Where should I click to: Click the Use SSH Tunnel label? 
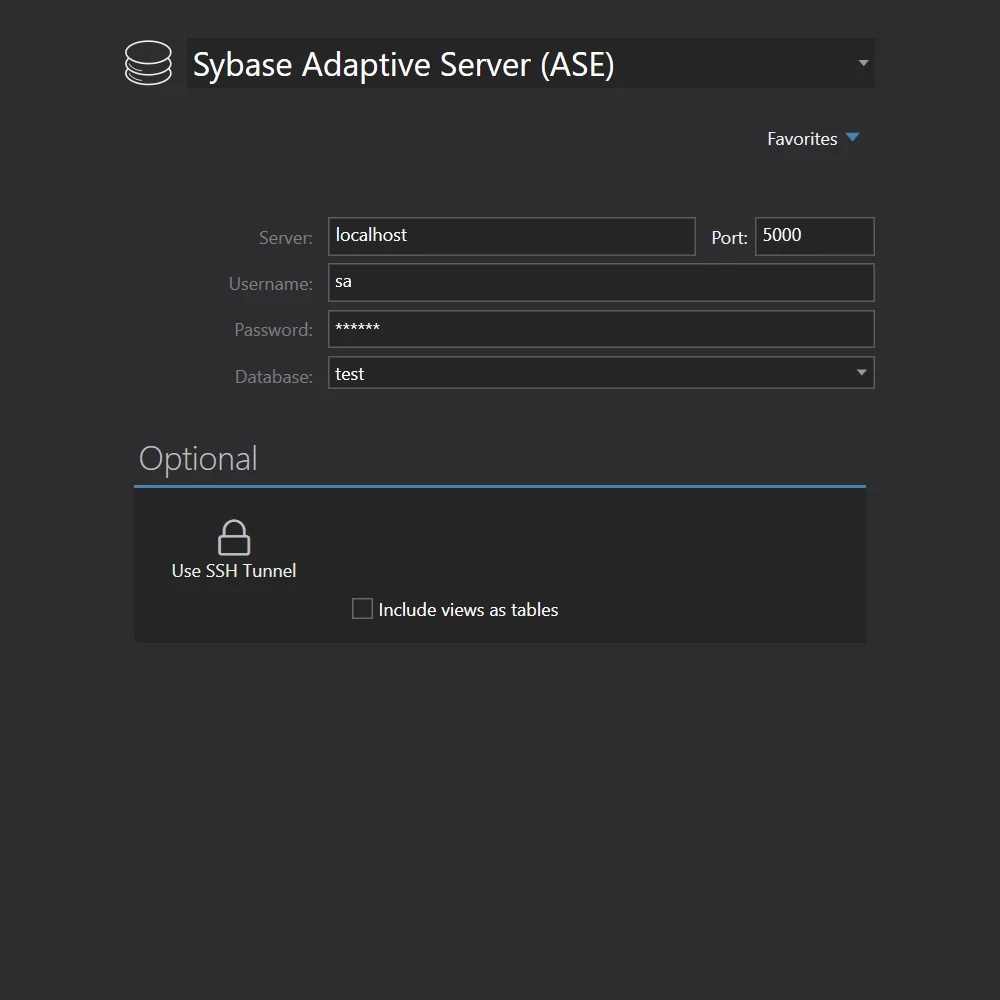click(233, 571)
